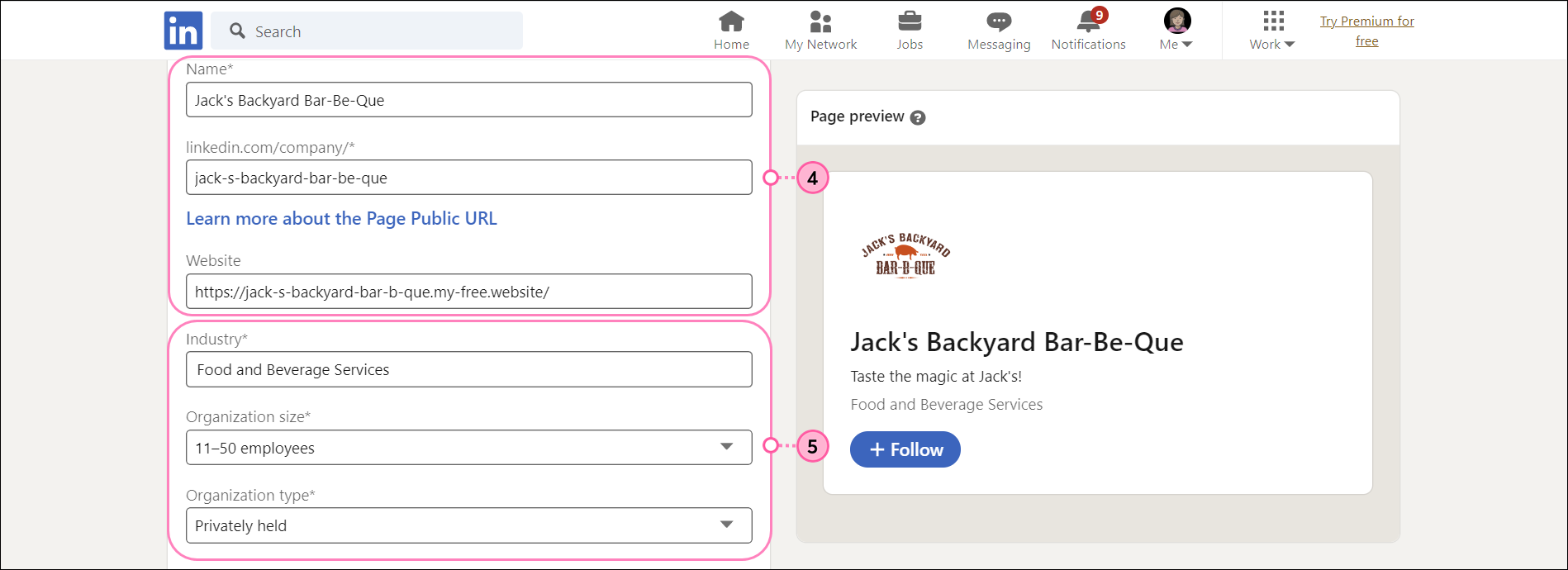Select the My Network label
This screenshot has width=1568, height=570.
[820, 45]
